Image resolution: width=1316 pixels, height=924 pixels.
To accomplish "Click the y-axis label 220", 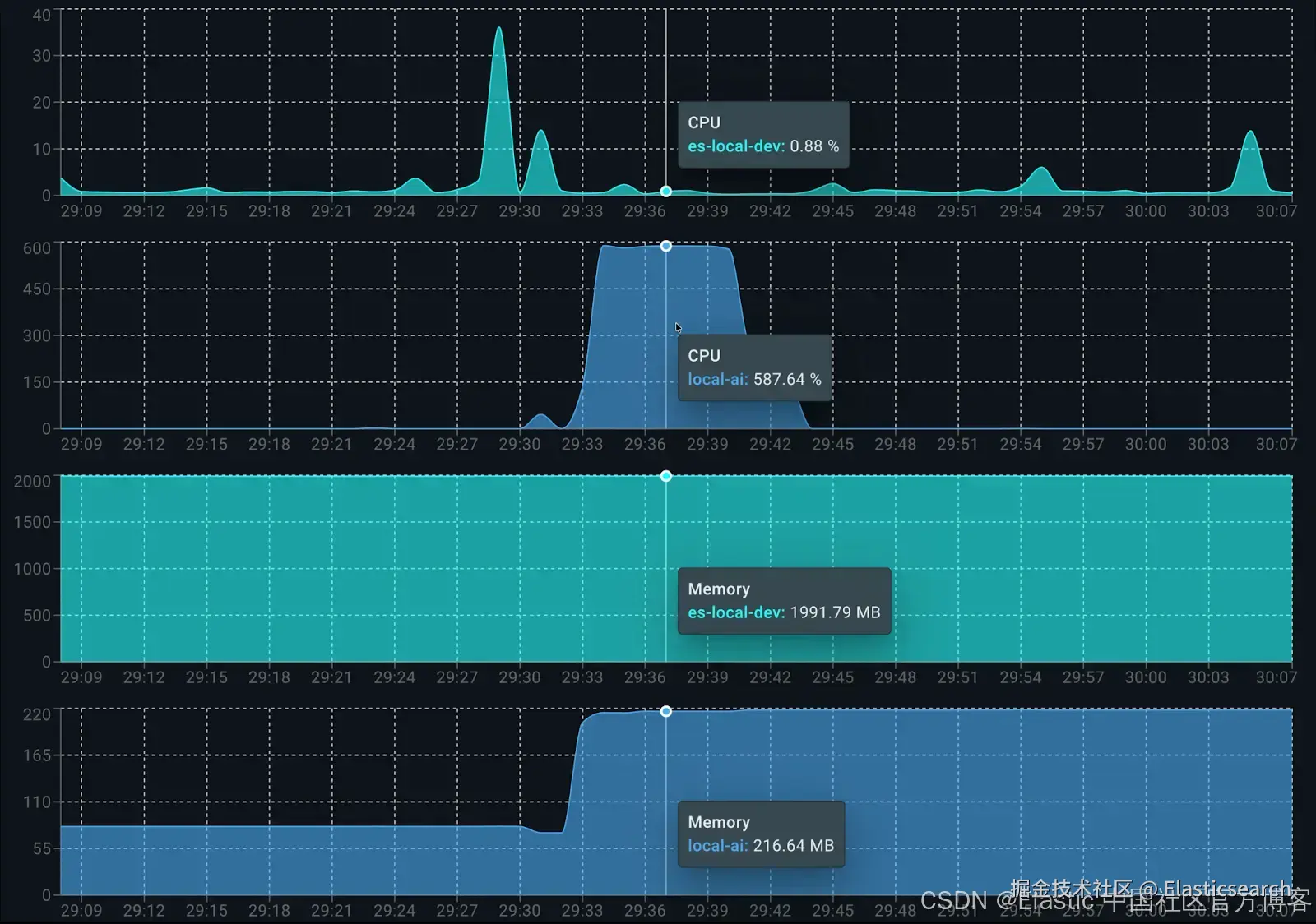I will point(37,714).
